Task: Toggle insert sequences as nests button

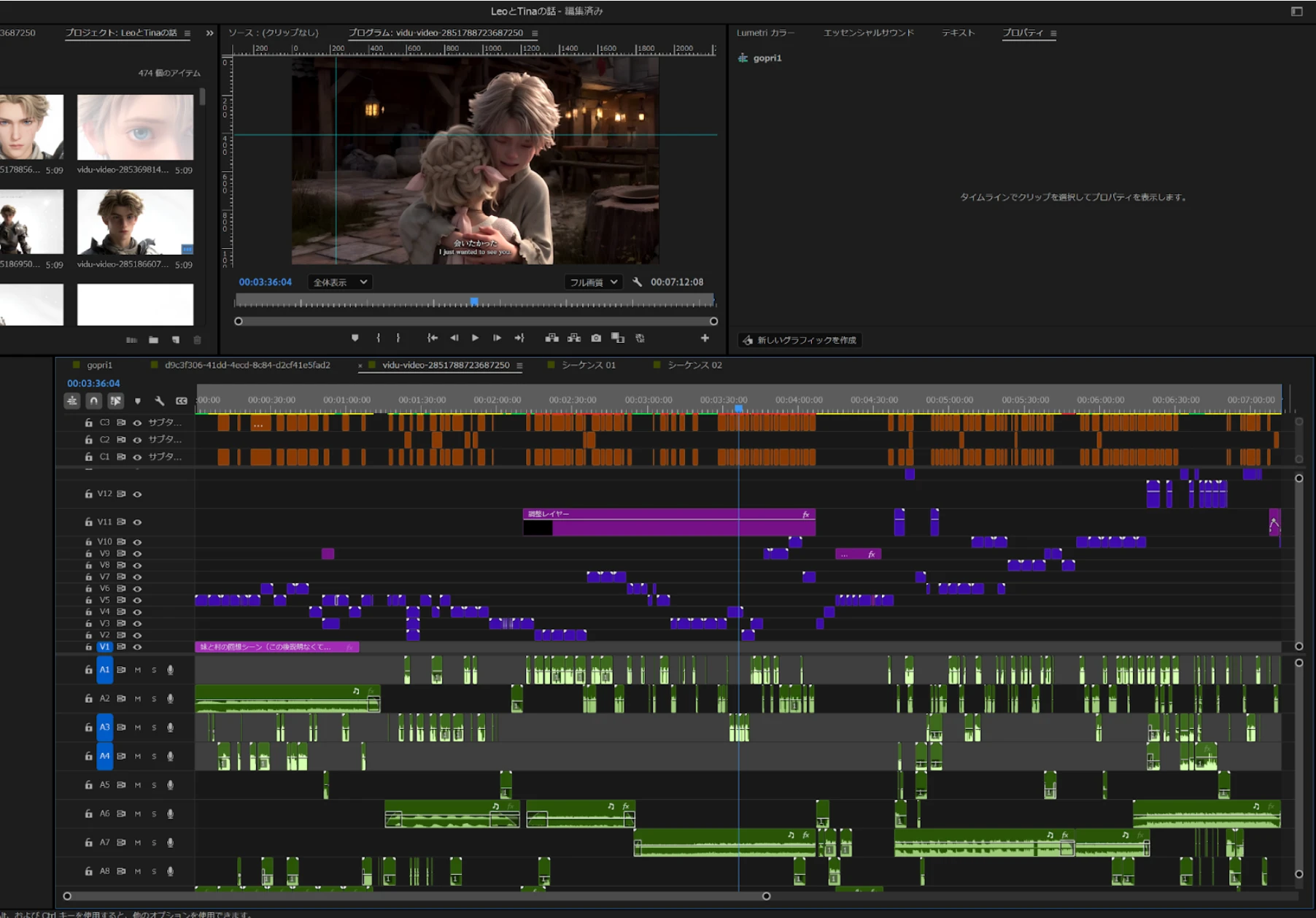Action: [72, 401]
